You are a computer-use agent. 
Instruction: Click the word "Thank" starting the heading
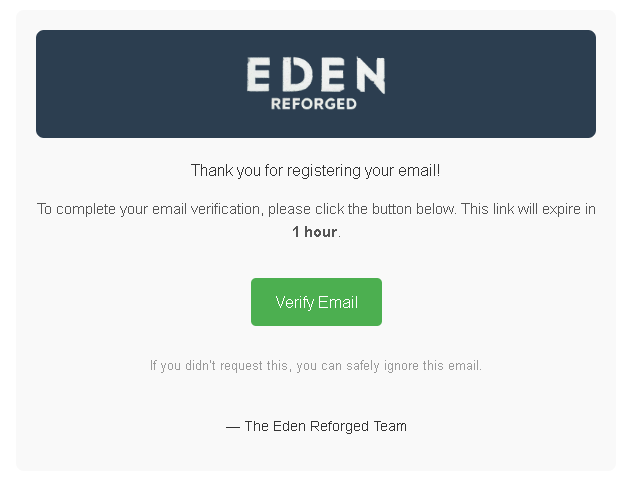210,170
